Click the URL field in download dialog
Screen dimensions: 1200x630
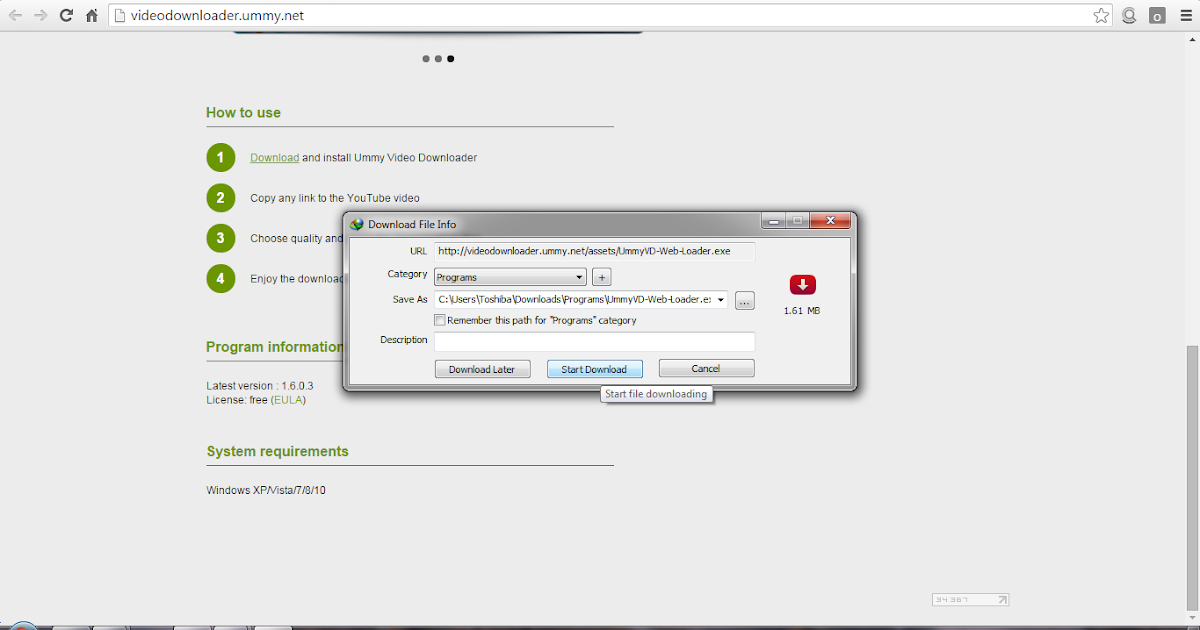tap(594, 252)
